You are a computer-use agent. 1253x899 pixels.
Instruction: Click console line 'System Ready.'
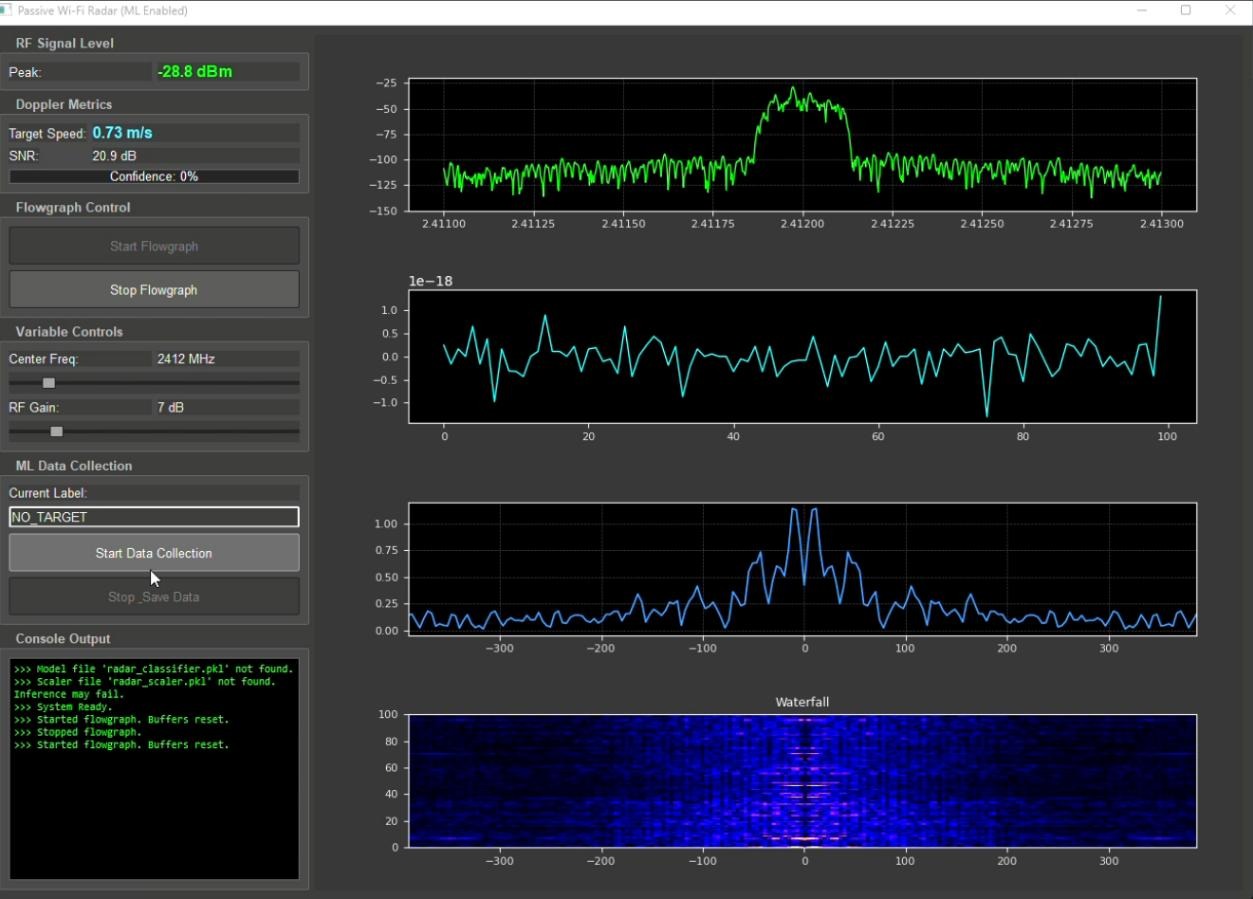[x=63, y=707]
